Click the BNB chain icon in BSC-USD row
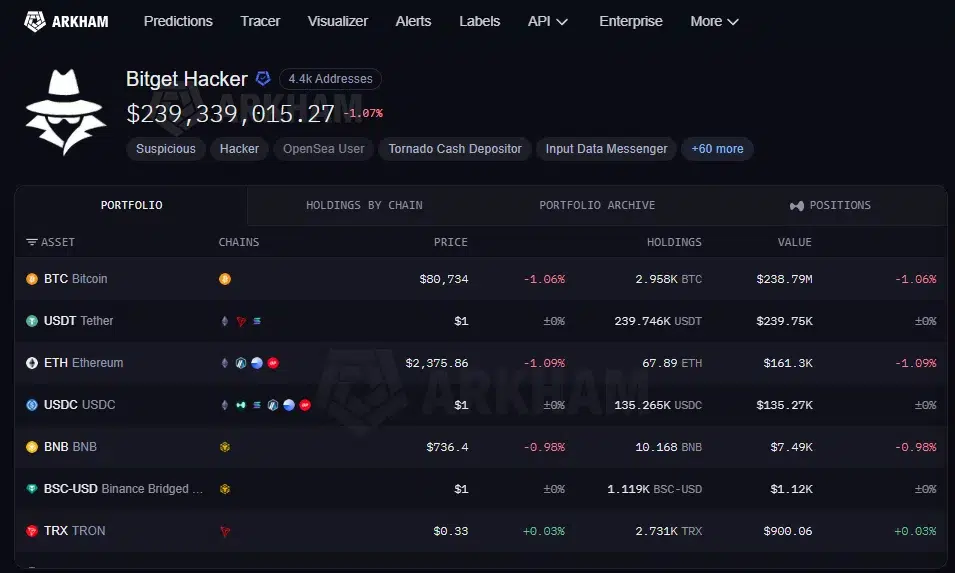The height and width of the screenshot is (573, 955). [225, 489]
